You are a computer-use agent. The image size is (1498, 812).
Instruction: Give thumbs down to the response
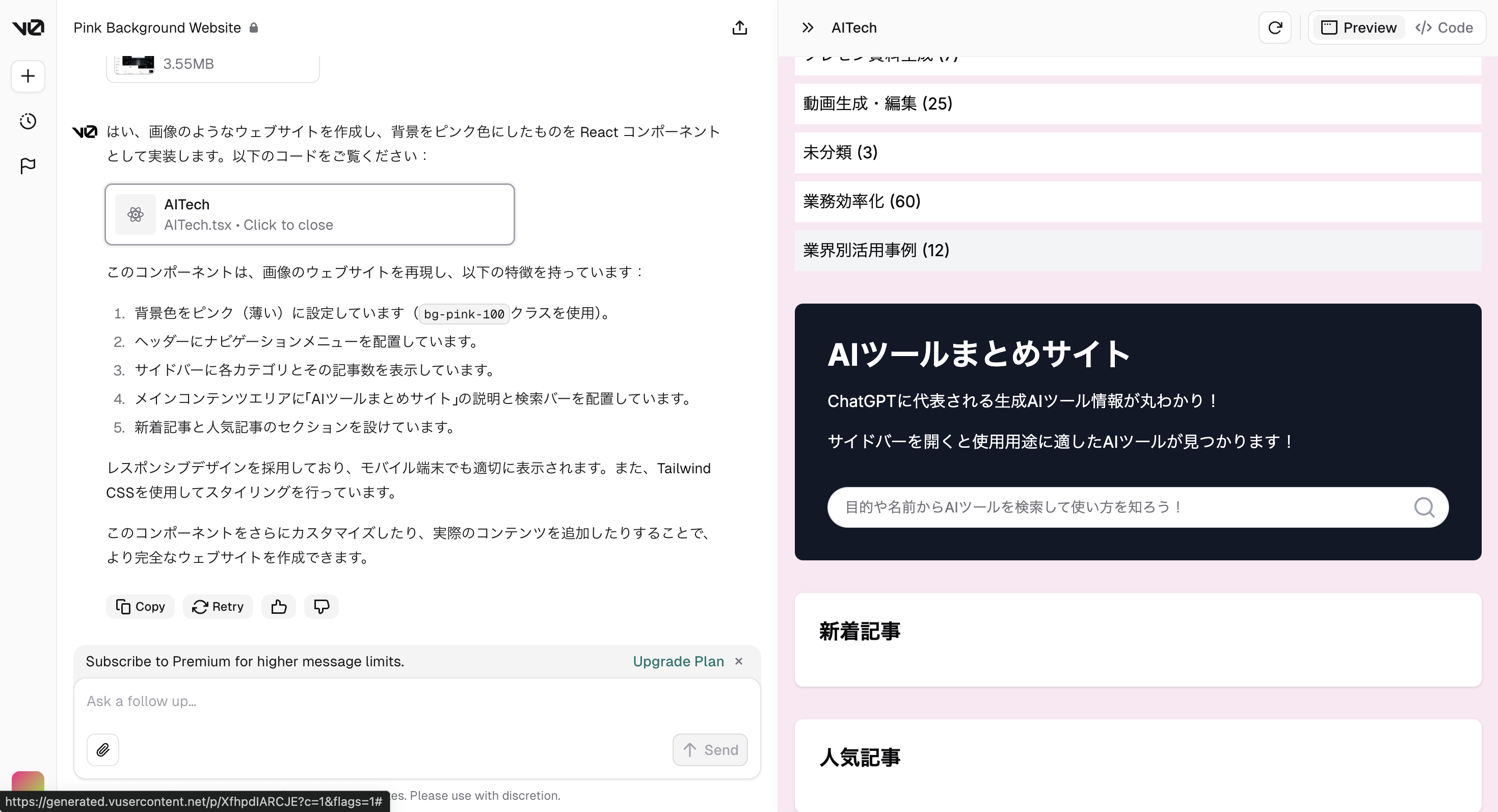coord(321,607)
